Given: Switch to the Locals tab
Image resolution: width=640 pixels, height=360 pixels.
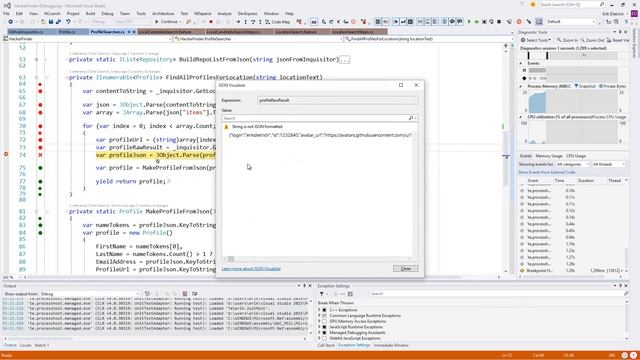Looking at the screenshot, I should pos(26,346).
